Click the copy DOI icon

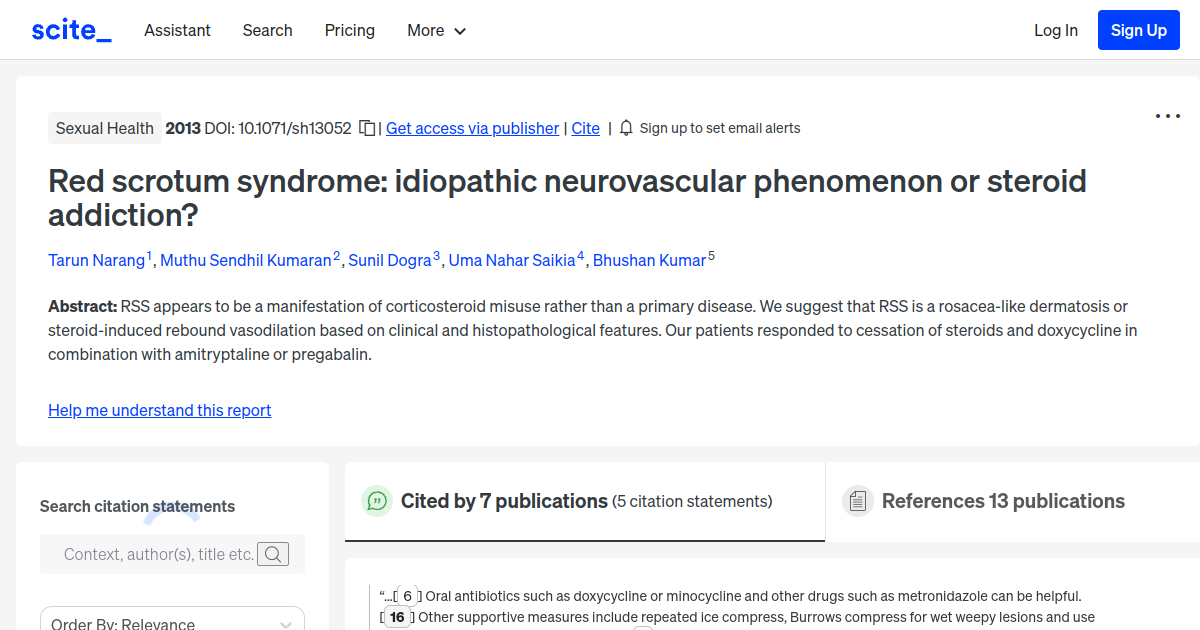366,128
